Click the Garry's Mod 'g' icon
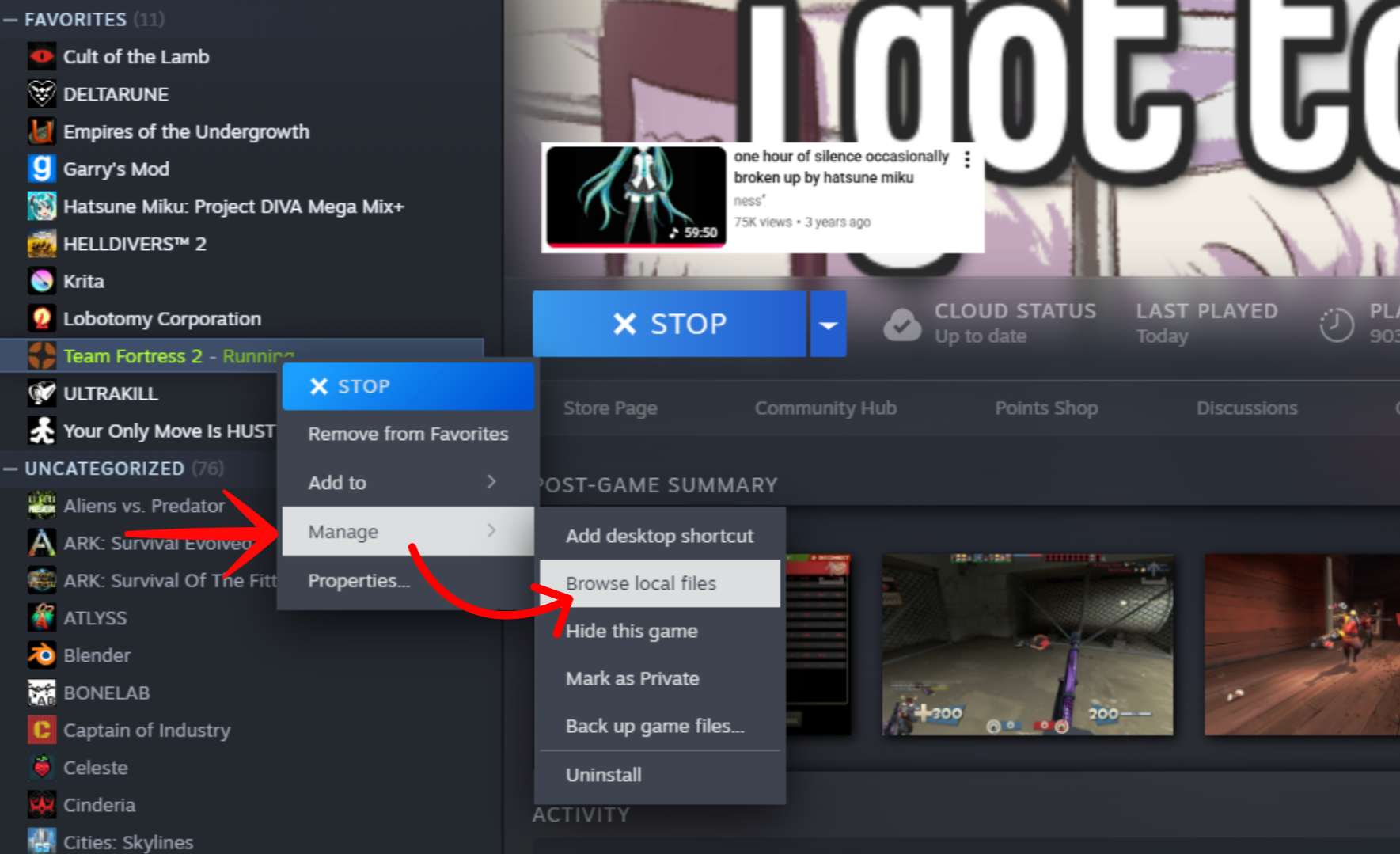 [x=42, y=169]
